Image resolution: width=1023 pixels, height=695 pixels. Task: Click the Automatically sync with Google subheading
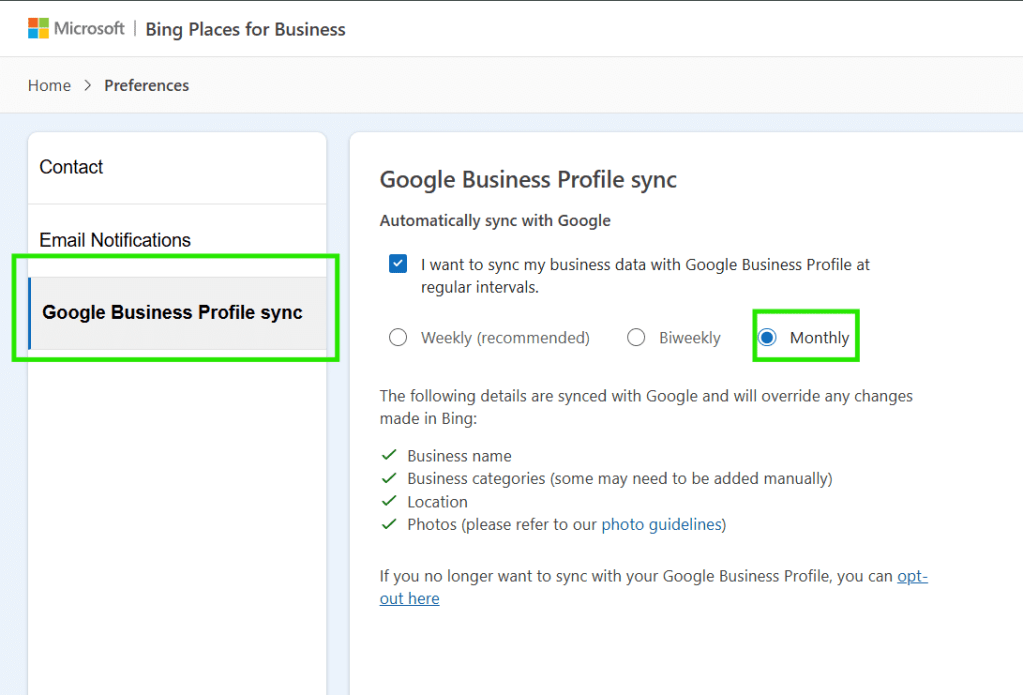pos(495,220)
